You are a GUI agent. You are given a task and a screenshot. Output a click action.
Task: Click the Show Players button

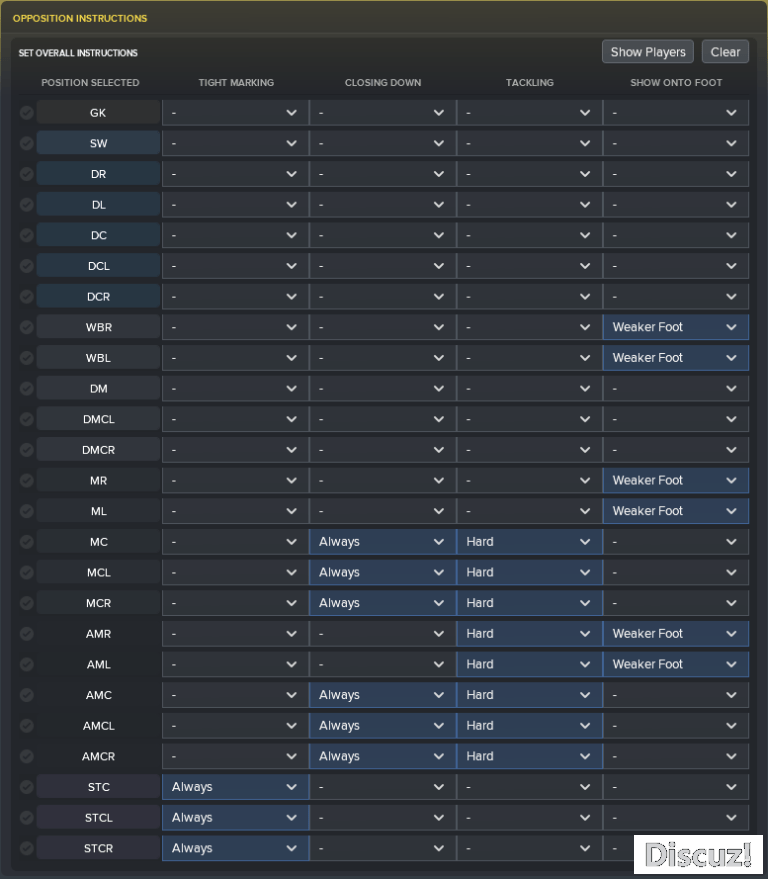pyautogui.click(x=648, y=52)
